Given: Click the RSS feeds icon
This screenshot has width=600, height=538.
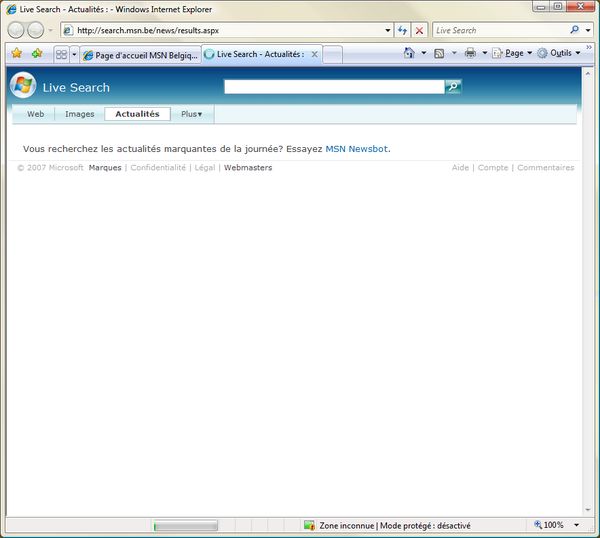Looking at the screenshot, I should coord(439,53).
